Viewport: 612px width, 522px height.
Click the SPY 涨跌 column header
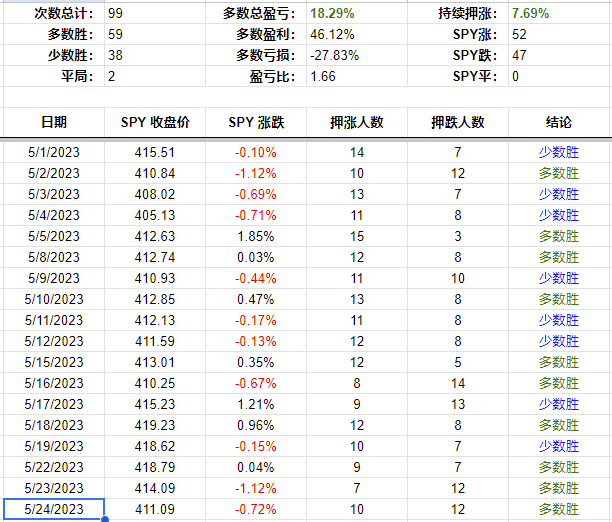(x=256, y=122)
